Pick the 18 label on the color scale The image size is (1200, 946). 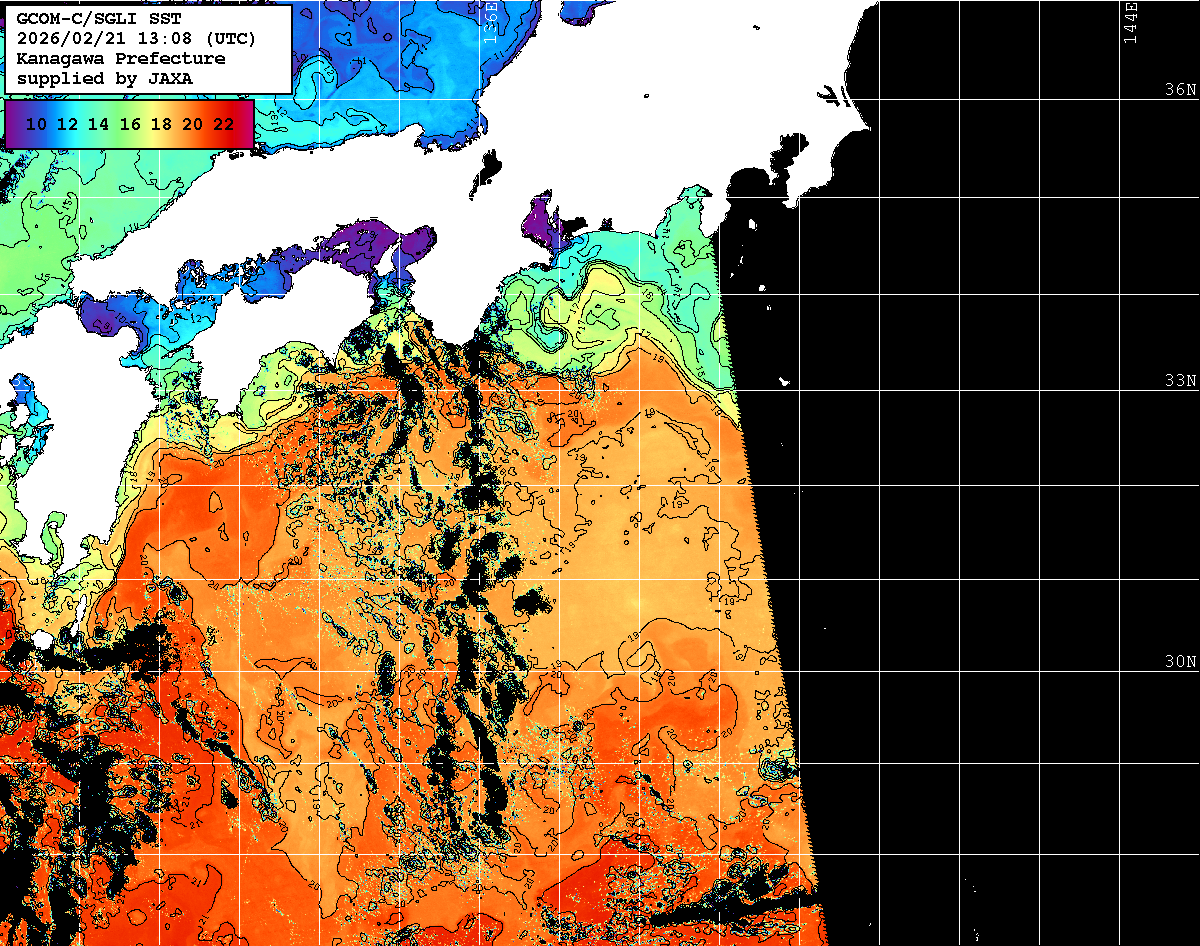tap(161, 124)
